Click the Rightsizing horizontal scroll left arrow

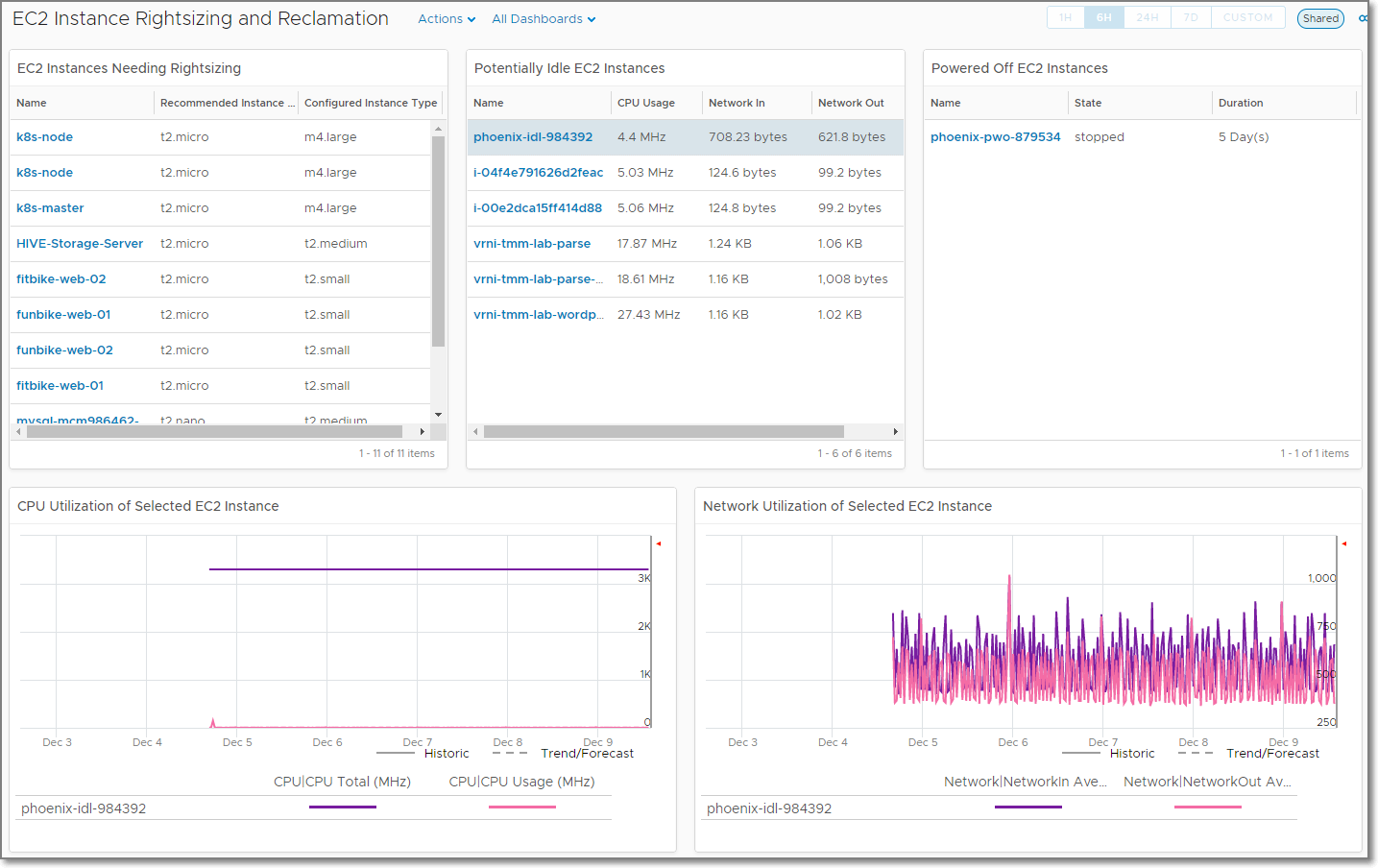point(18,432)
